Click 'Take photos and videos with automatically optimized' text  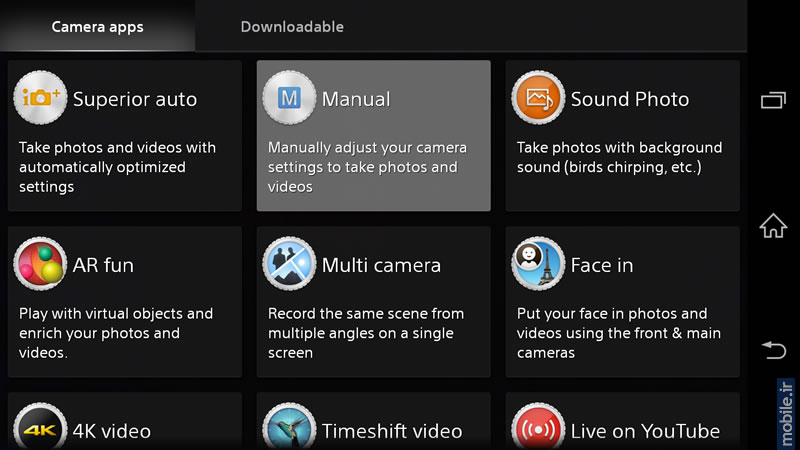(117, 167)
